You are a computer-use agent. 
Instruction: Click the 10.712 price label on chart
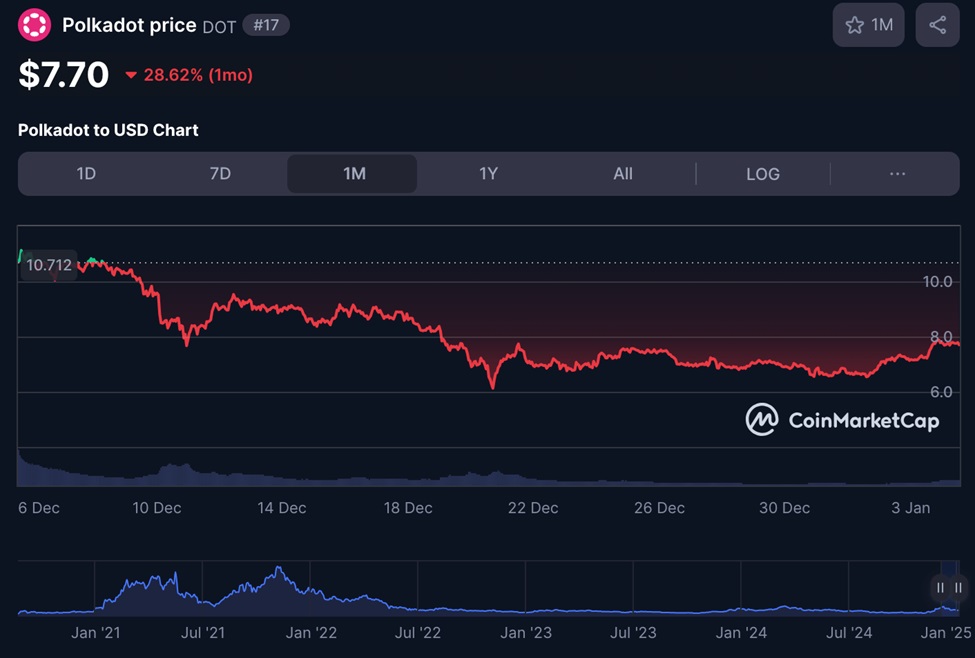point(48,265)
